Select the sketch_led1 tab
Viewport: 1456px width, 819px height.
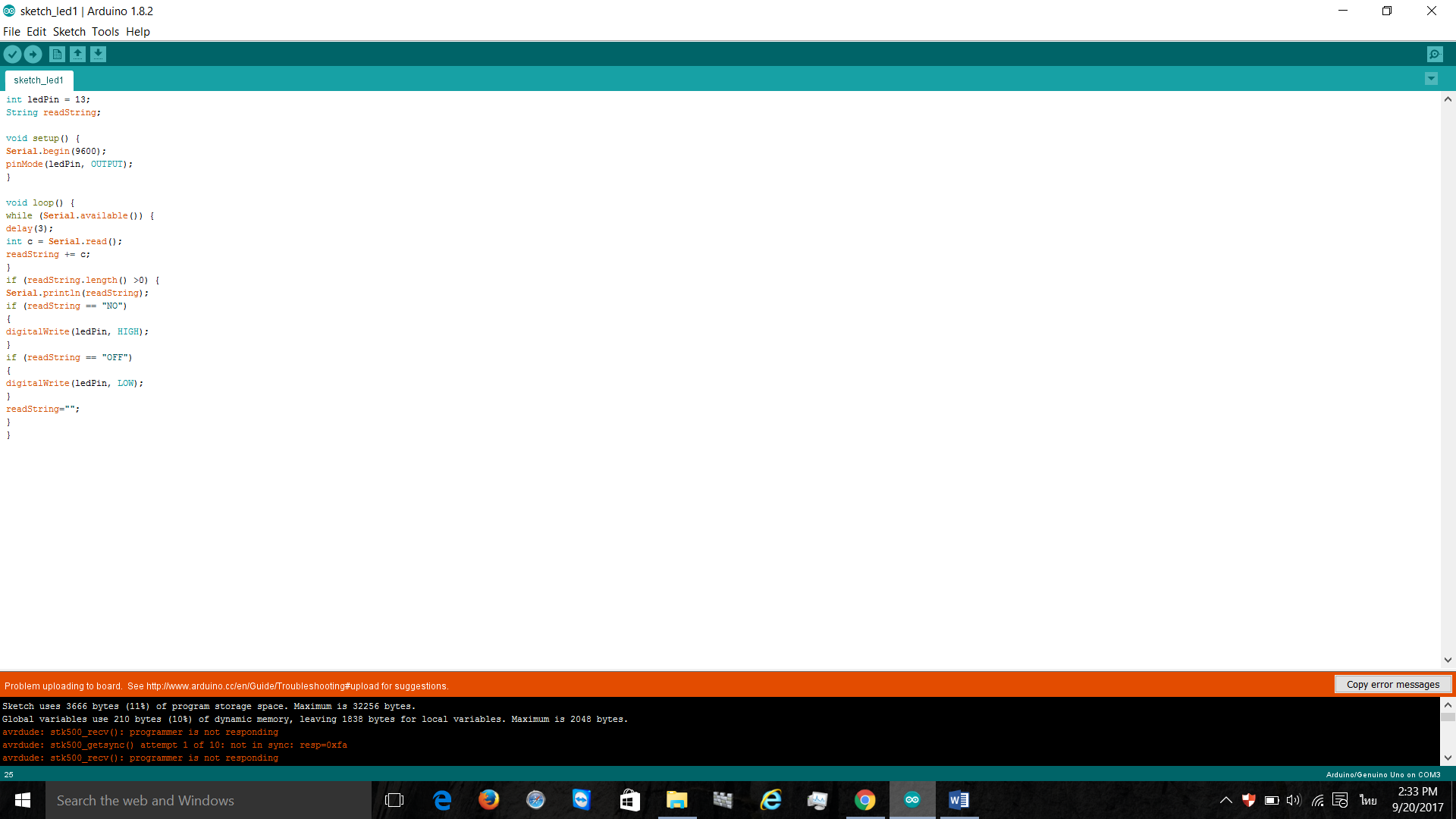[x=39, y=80]
